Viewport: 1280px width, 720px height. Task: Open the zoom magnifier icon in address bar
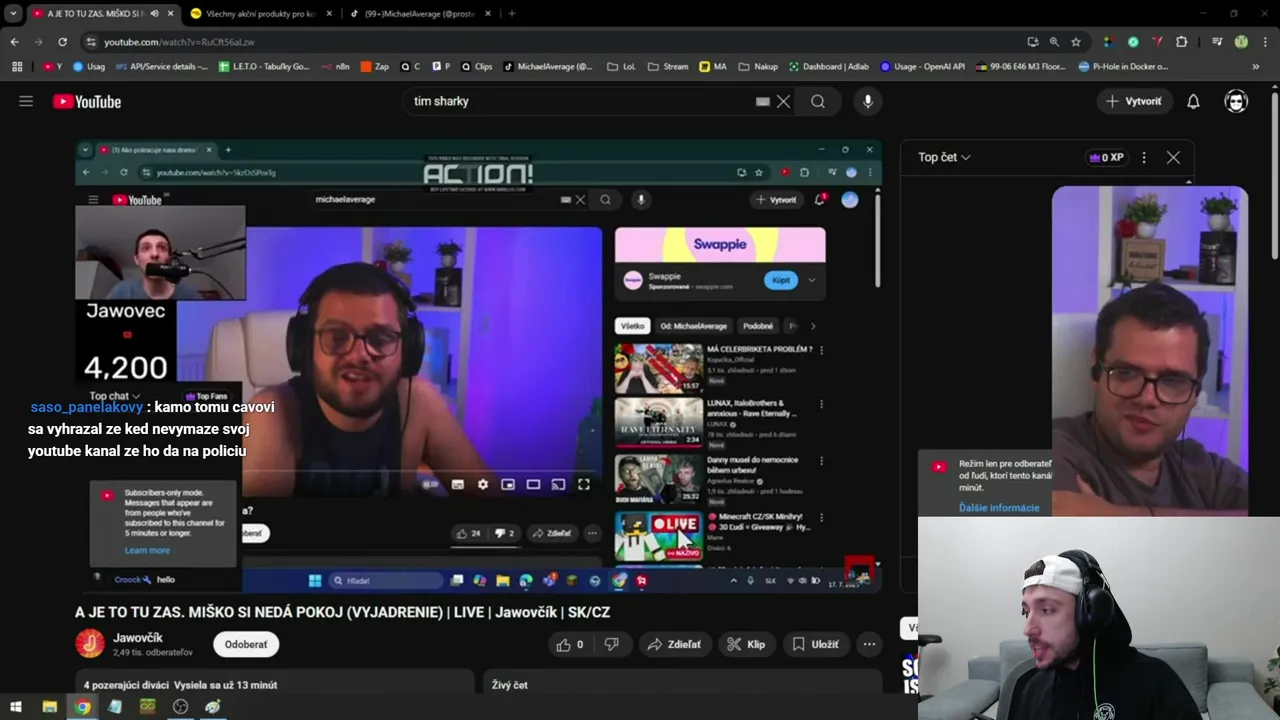(1054, 42)
